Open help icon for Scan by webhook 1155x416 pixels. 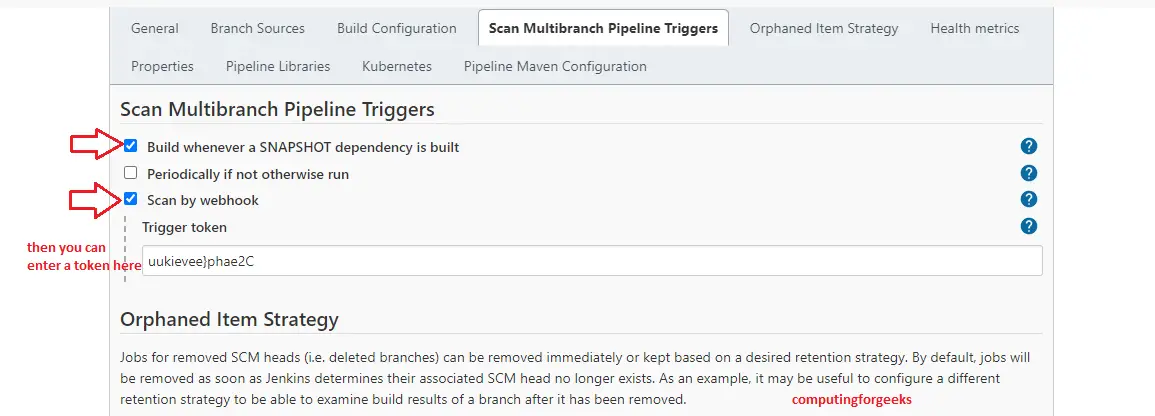pos(1029,199)
